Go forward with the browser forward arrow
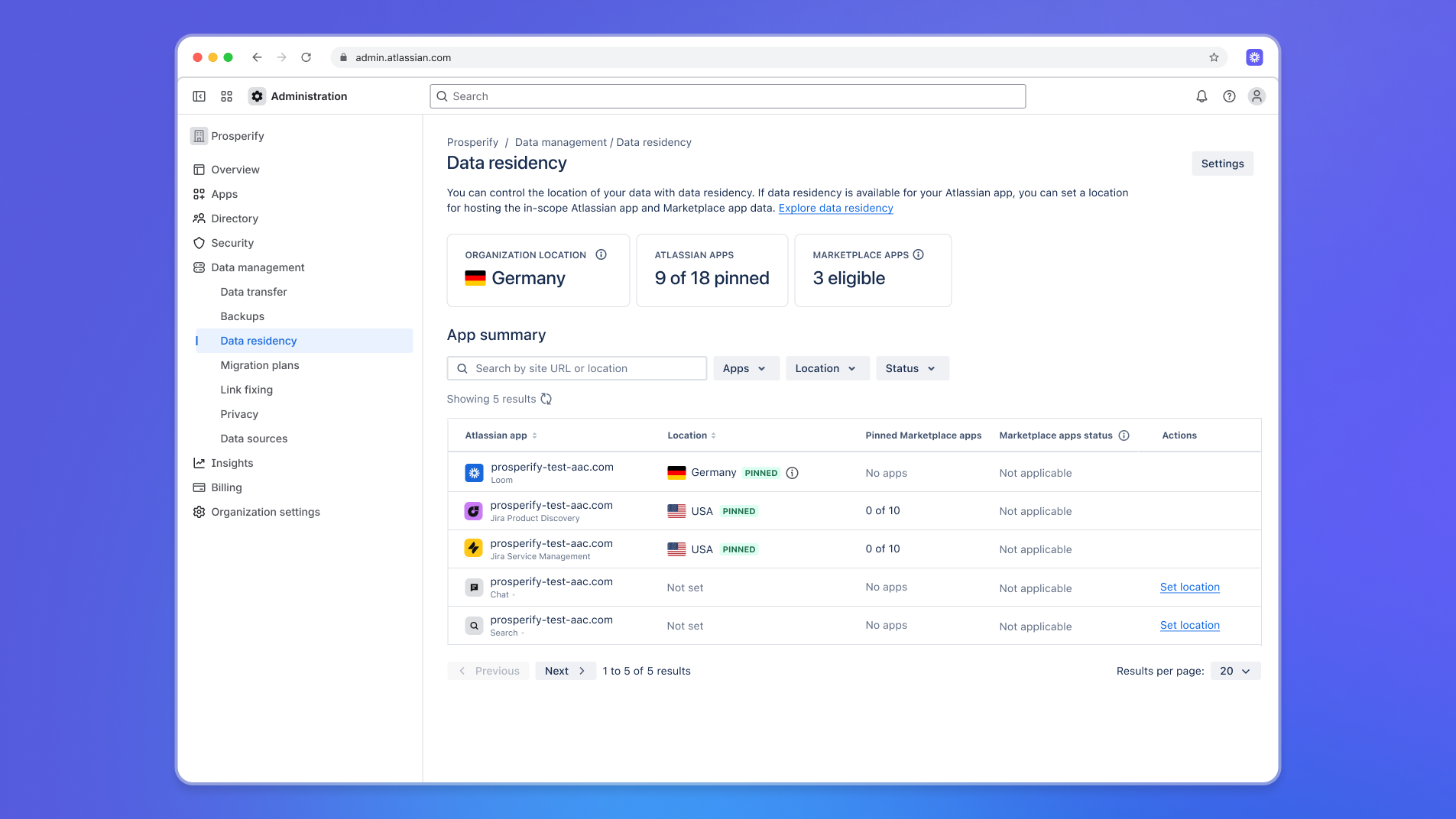Viewport: 1456px width, 819px height. pos(281,57)
